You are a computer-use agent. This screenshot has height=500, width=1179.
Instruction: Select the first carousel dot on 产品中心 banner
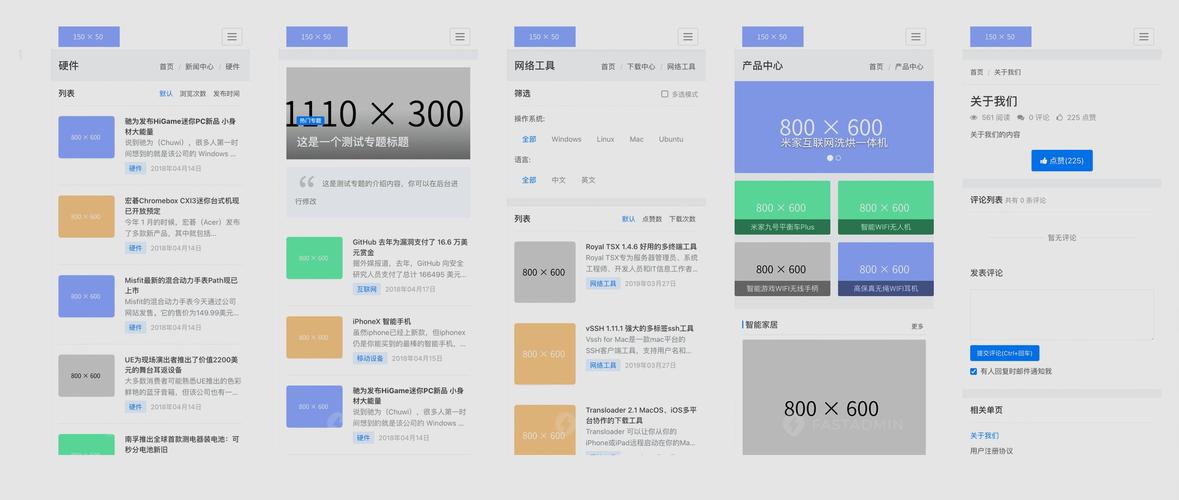[x=830, y=158]
